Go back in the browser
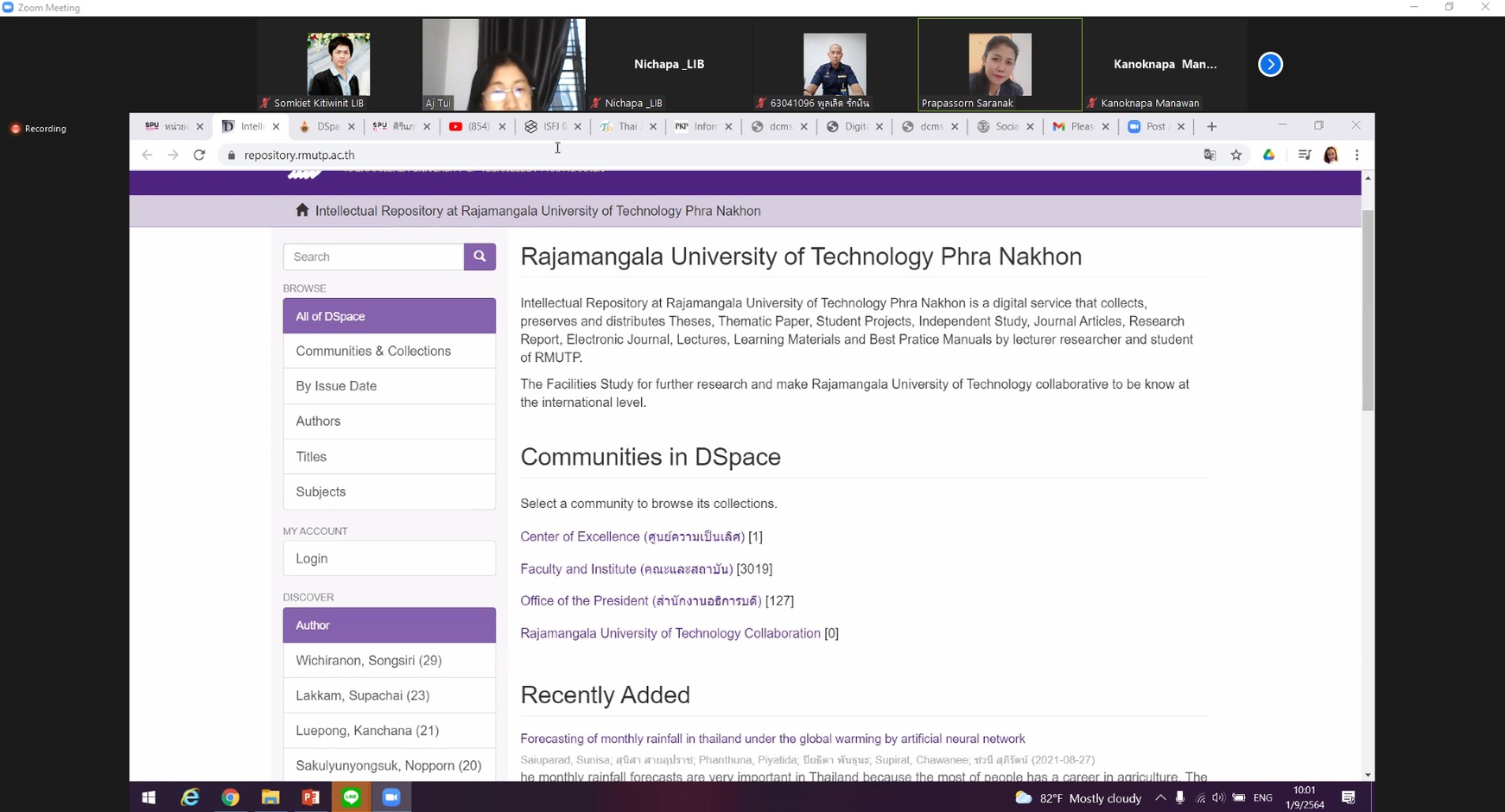The width and height of the screenshot is (1505, 812). (x=147, y=155)
